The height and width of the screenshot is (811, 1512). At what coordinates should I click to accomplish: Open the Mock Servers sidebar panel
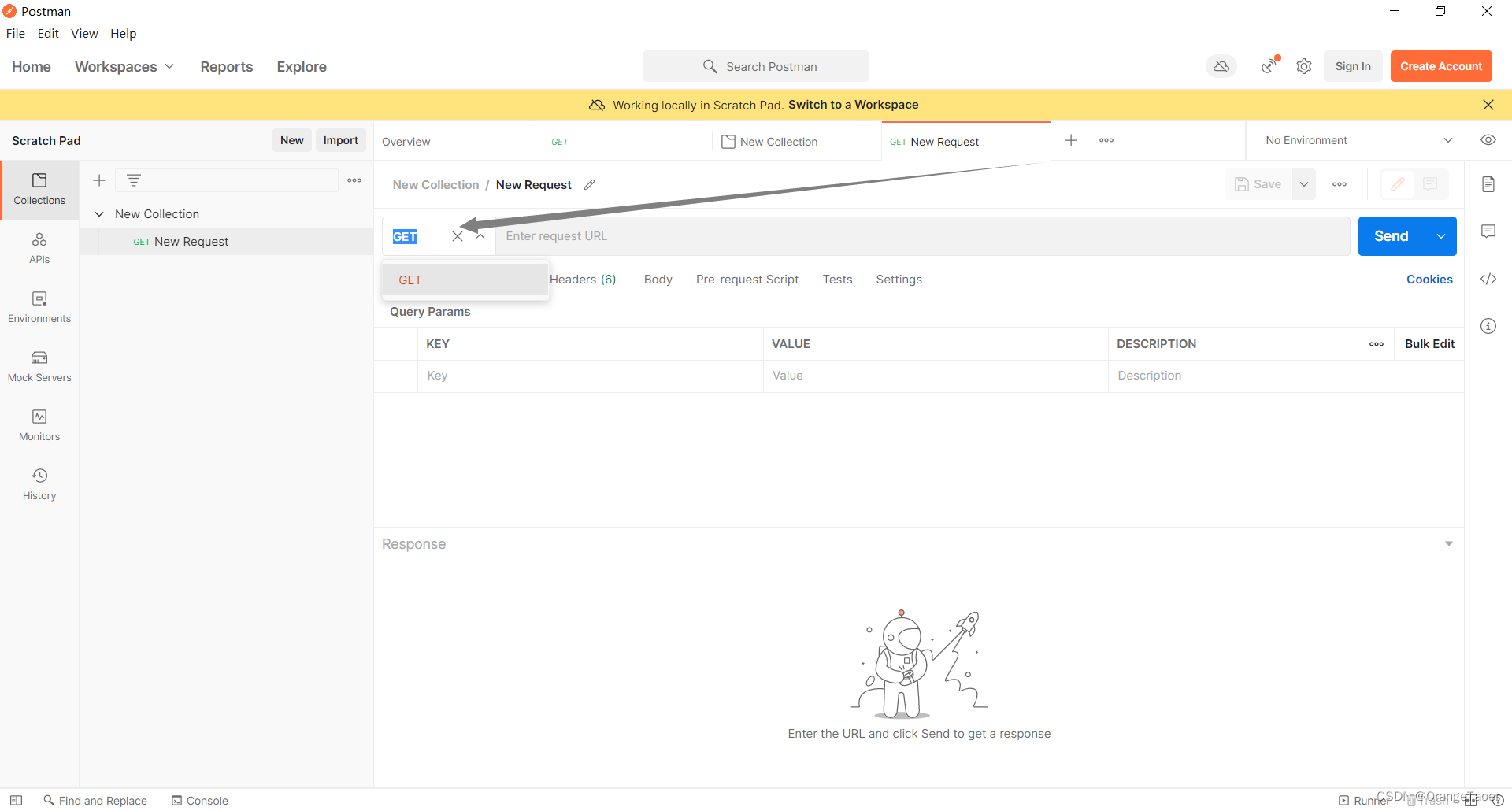pyautogui.click(x=39, y=367)
